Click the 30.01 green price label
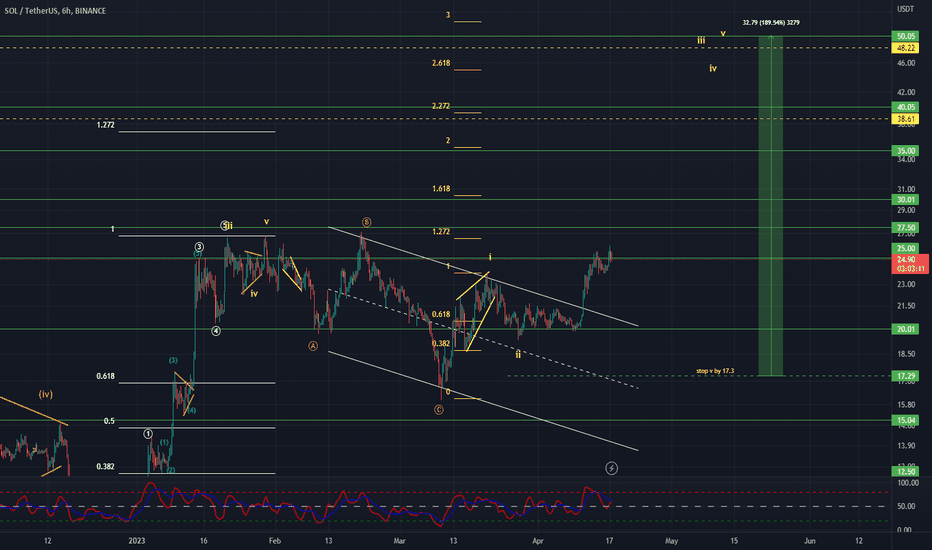 (905, 200)
